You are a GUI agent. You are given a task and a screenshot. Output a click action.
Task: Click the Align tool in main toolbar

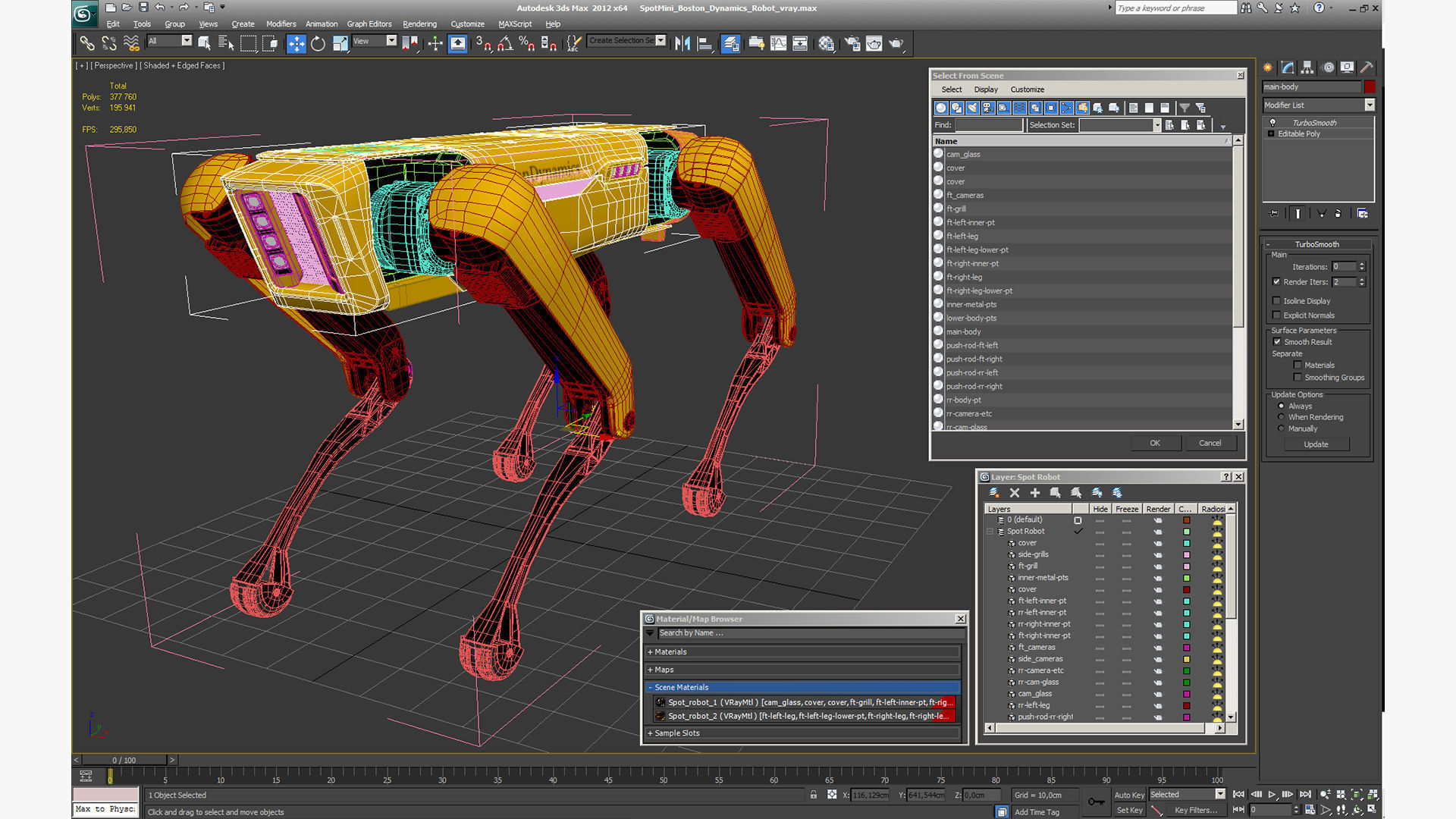[704, 43]
